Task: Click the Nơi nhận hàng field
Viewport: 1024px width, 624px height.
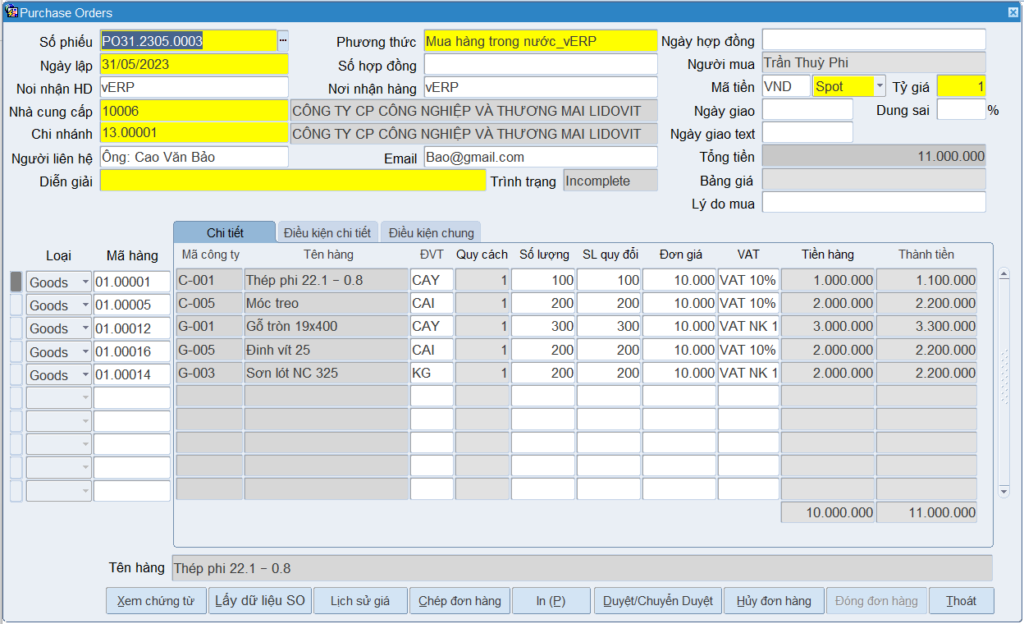Action: [541, 87]
